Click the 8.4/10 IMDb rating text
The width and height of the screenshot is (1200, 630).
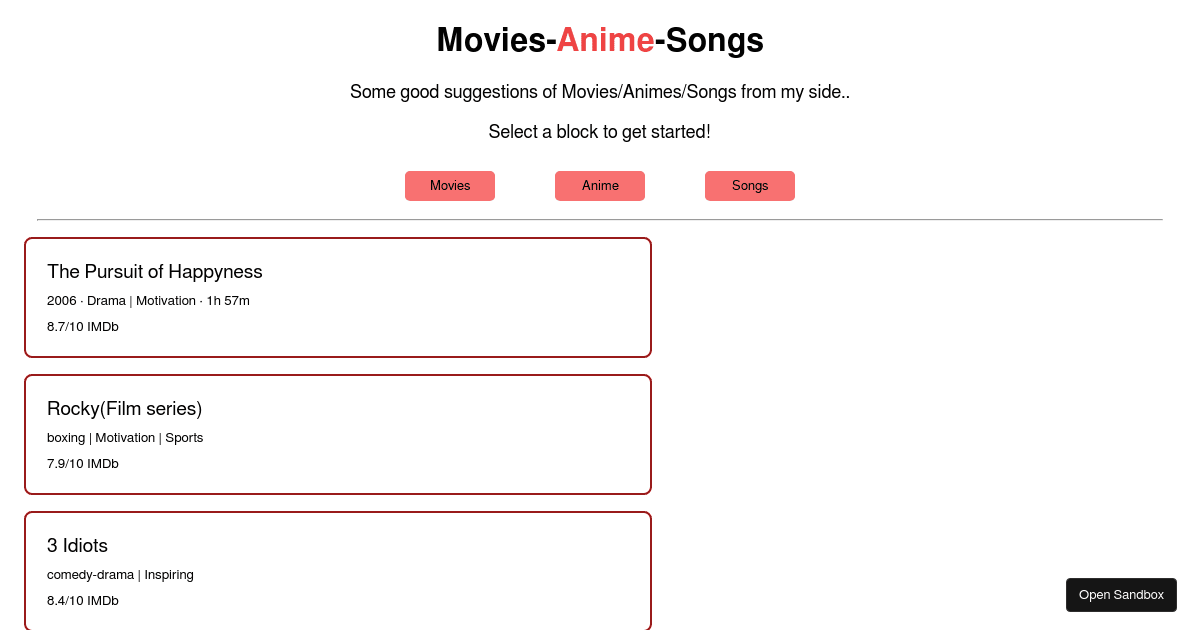[x=83, y=601]
